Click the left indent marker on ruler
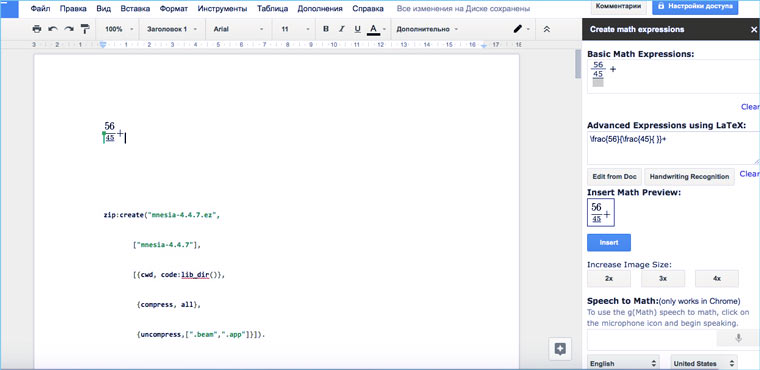Image resolution: width=760 pixels, height=370 pixels. pyautogui.click(x=103, y=45)
